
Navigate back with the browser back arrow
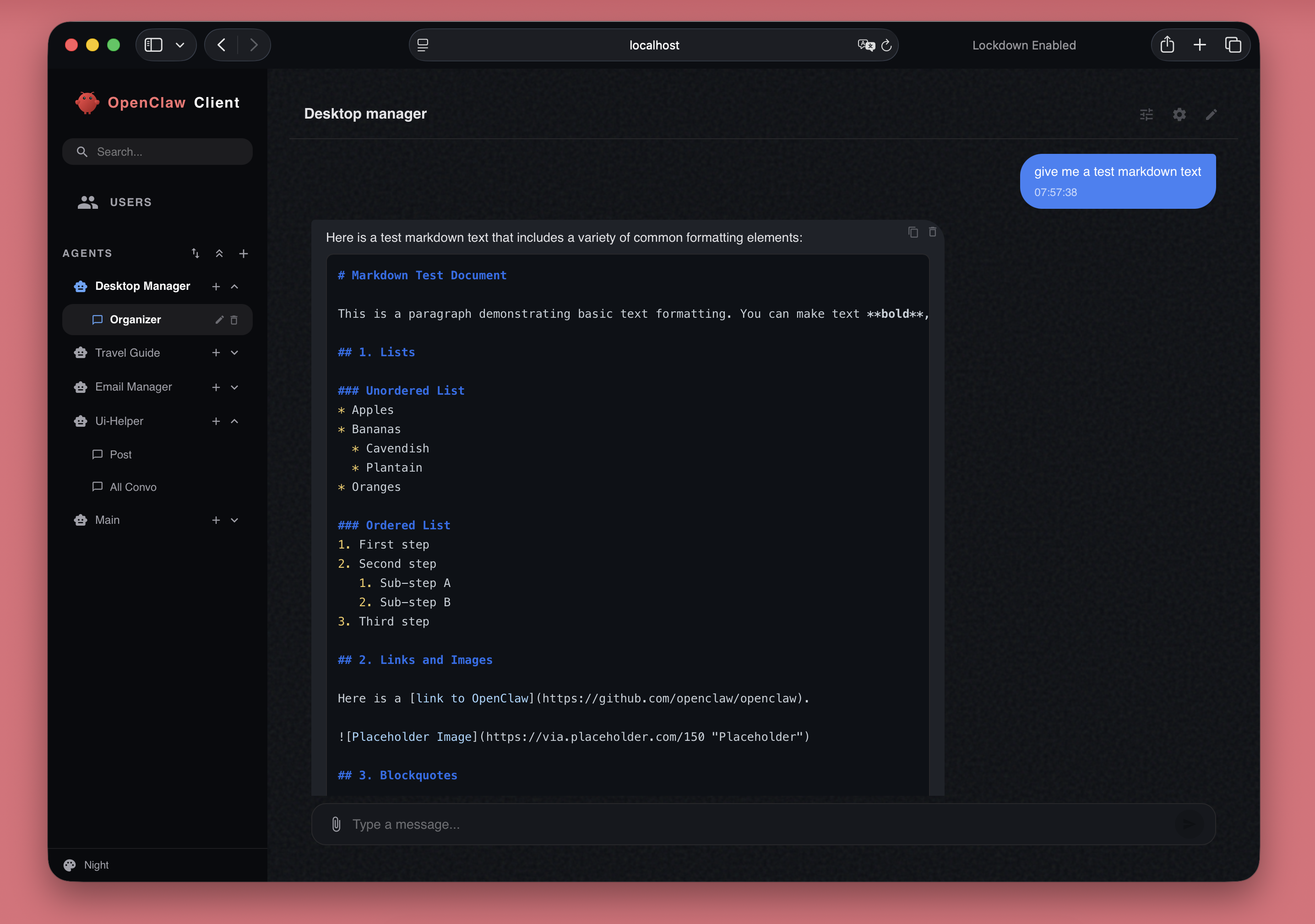point(221,45)
